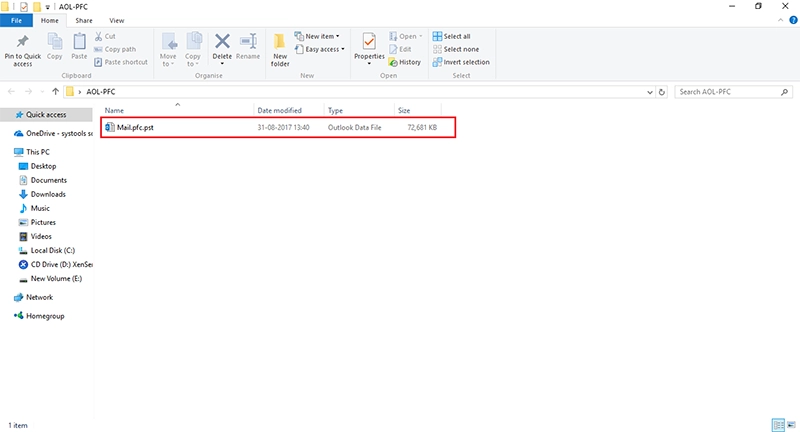
Task: Pin the folder to Quick access
Action: click(x=22, y=50)
